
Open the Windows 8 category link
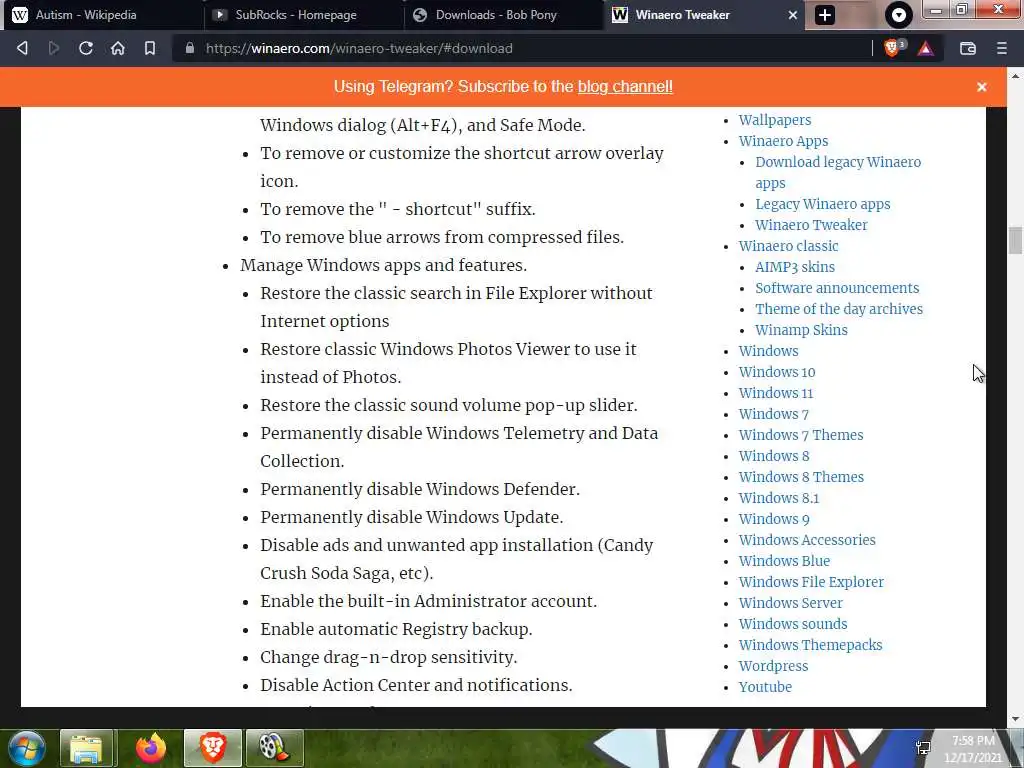click(x=774, y=456)
